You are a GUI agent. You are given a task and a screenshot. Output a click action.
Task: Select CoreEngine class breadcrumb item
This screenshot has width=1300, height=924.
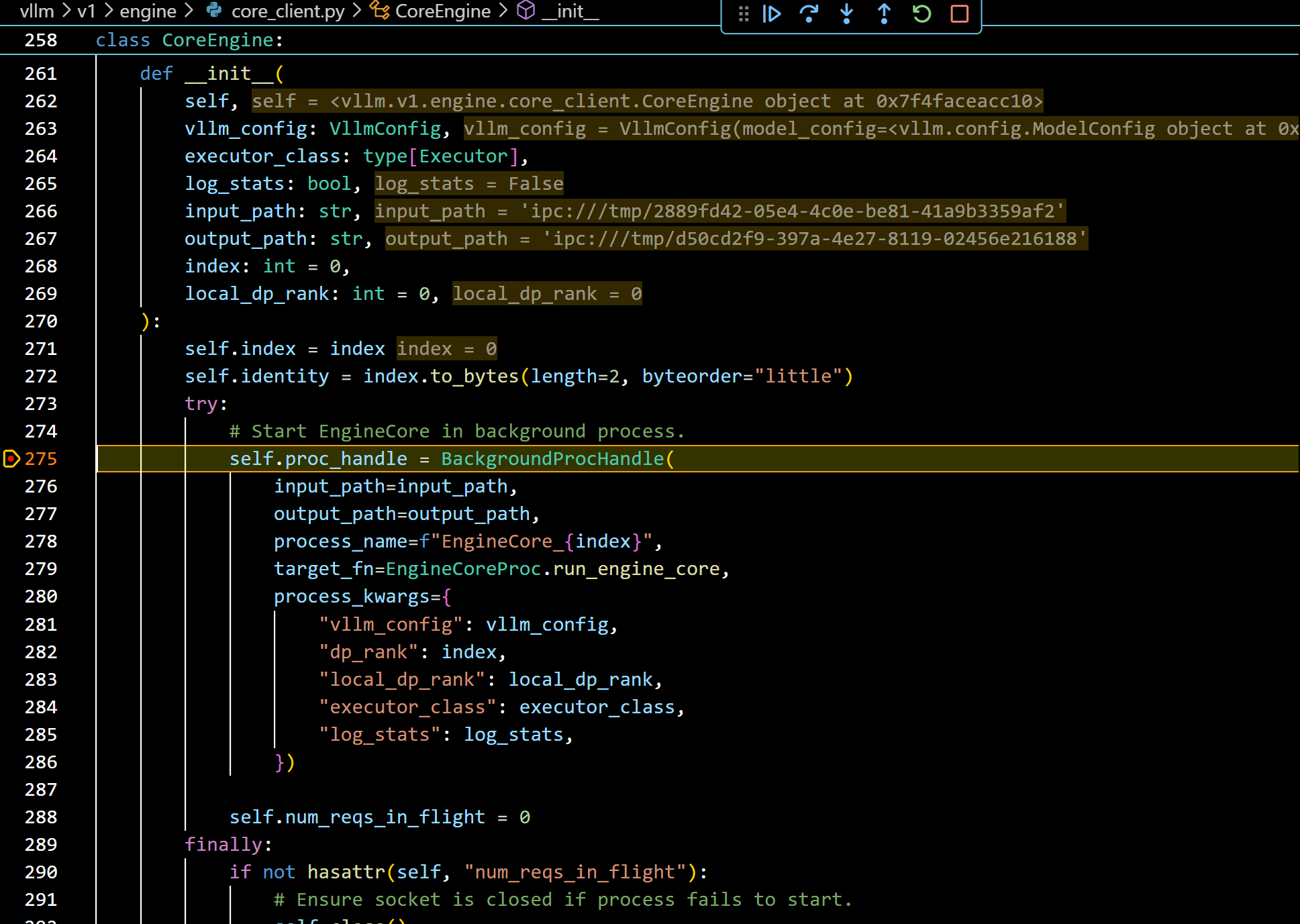[442, 11]
